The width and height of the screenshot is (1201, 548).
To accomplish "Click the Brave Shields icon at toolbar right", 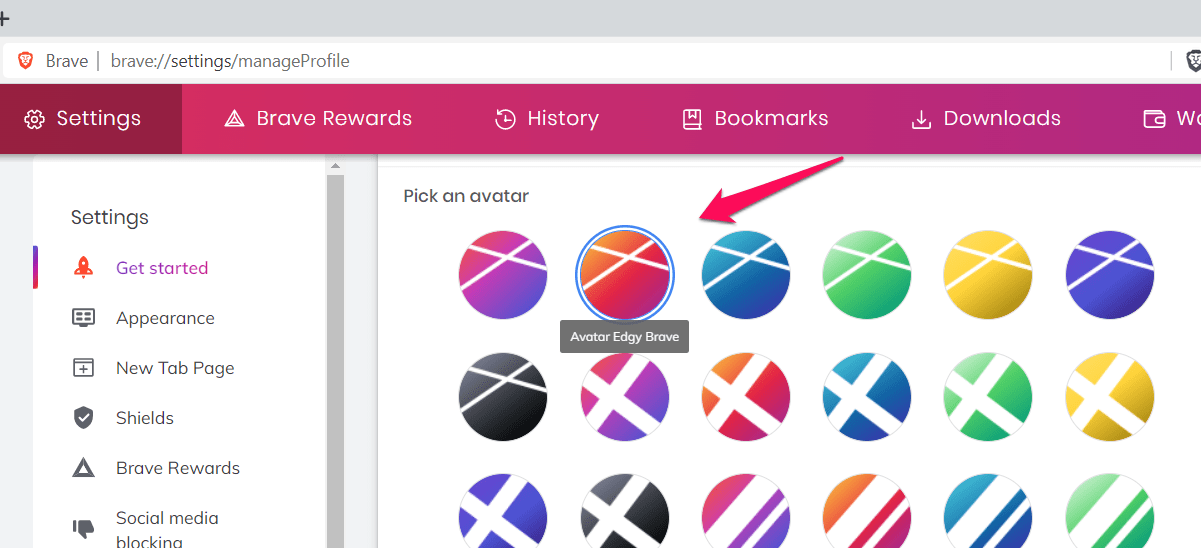I will tap(1192, 61).
